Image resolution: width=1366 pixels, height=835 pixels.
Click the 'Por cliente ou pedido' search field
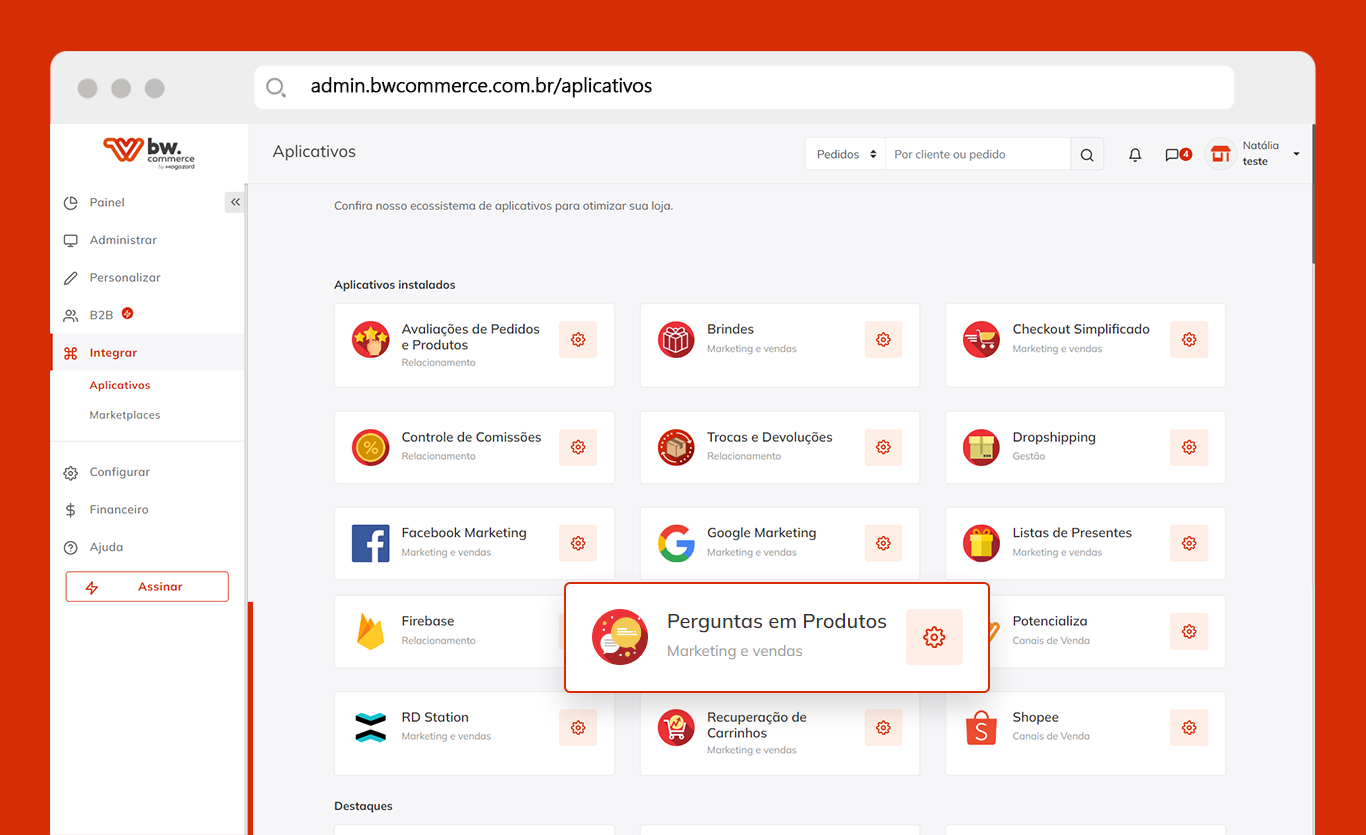(977, 155)
